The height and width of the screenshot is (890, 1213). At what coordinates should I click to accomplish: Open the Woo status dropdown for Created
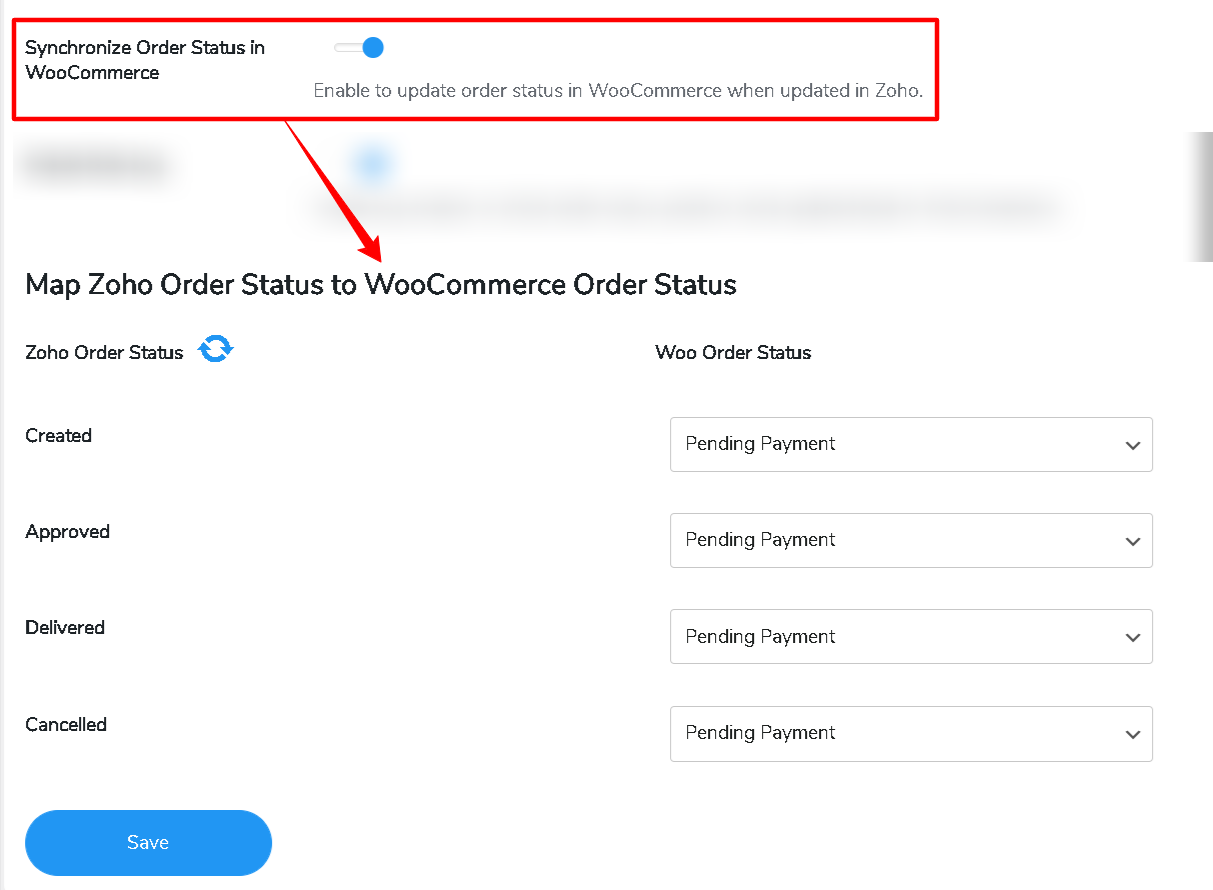910,444
